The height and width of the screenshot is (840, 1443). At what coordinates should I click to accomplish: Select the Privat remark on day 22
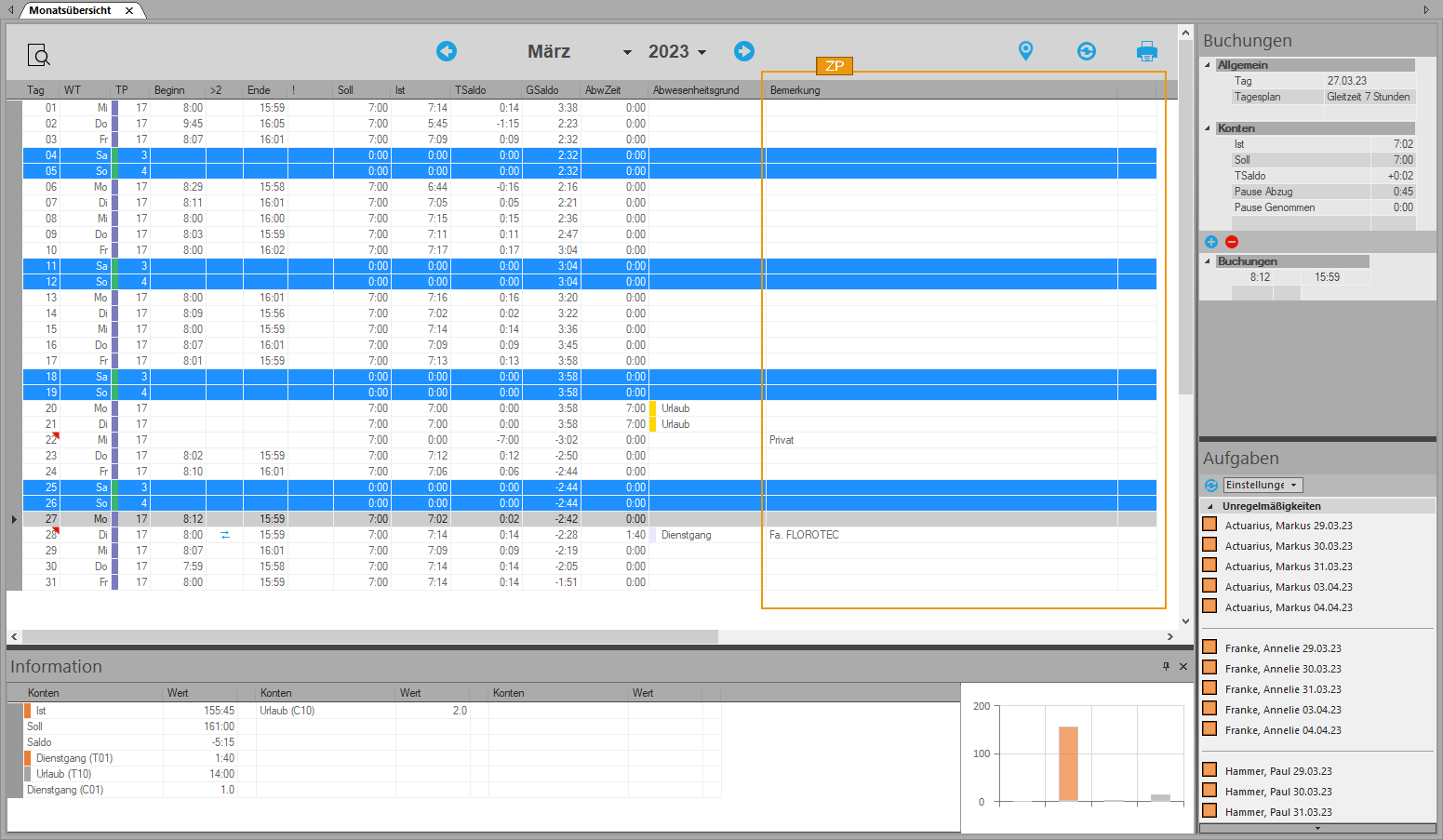tap(782, 440)
